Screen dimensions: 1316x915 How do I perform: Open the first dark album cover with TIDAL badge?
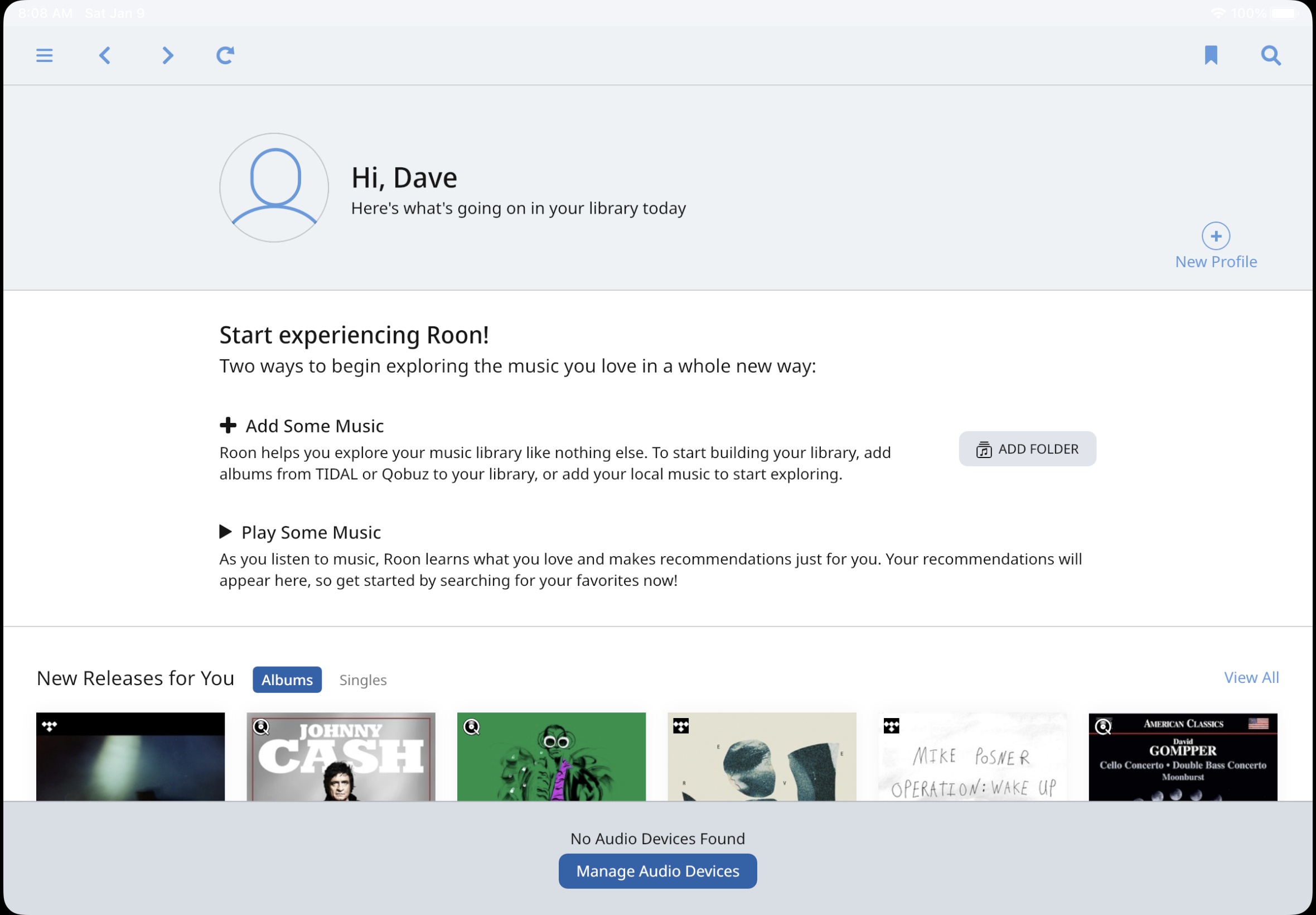(x=130, y=757)
